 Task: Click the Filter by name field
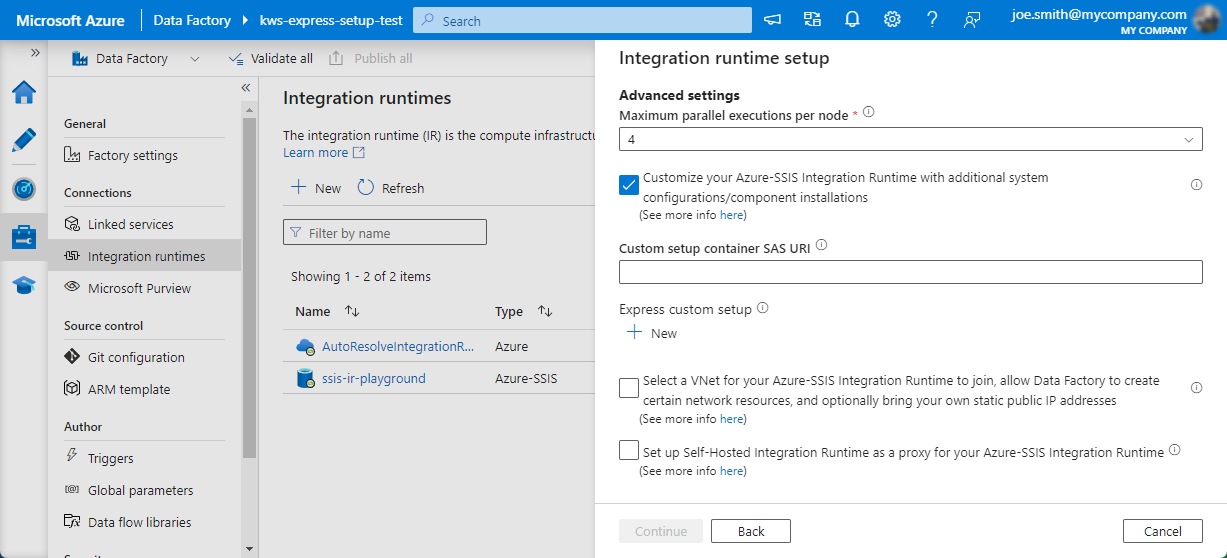(385, 233)
